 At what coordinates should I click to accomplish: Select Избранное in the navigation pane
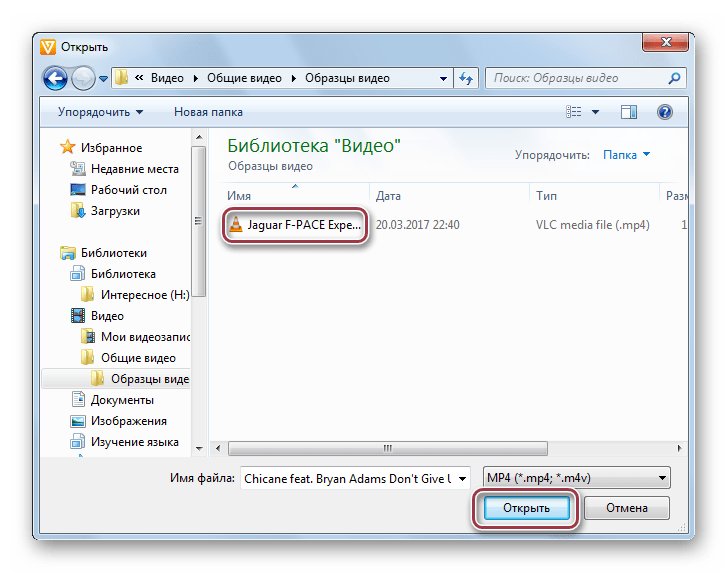point(101,148)
